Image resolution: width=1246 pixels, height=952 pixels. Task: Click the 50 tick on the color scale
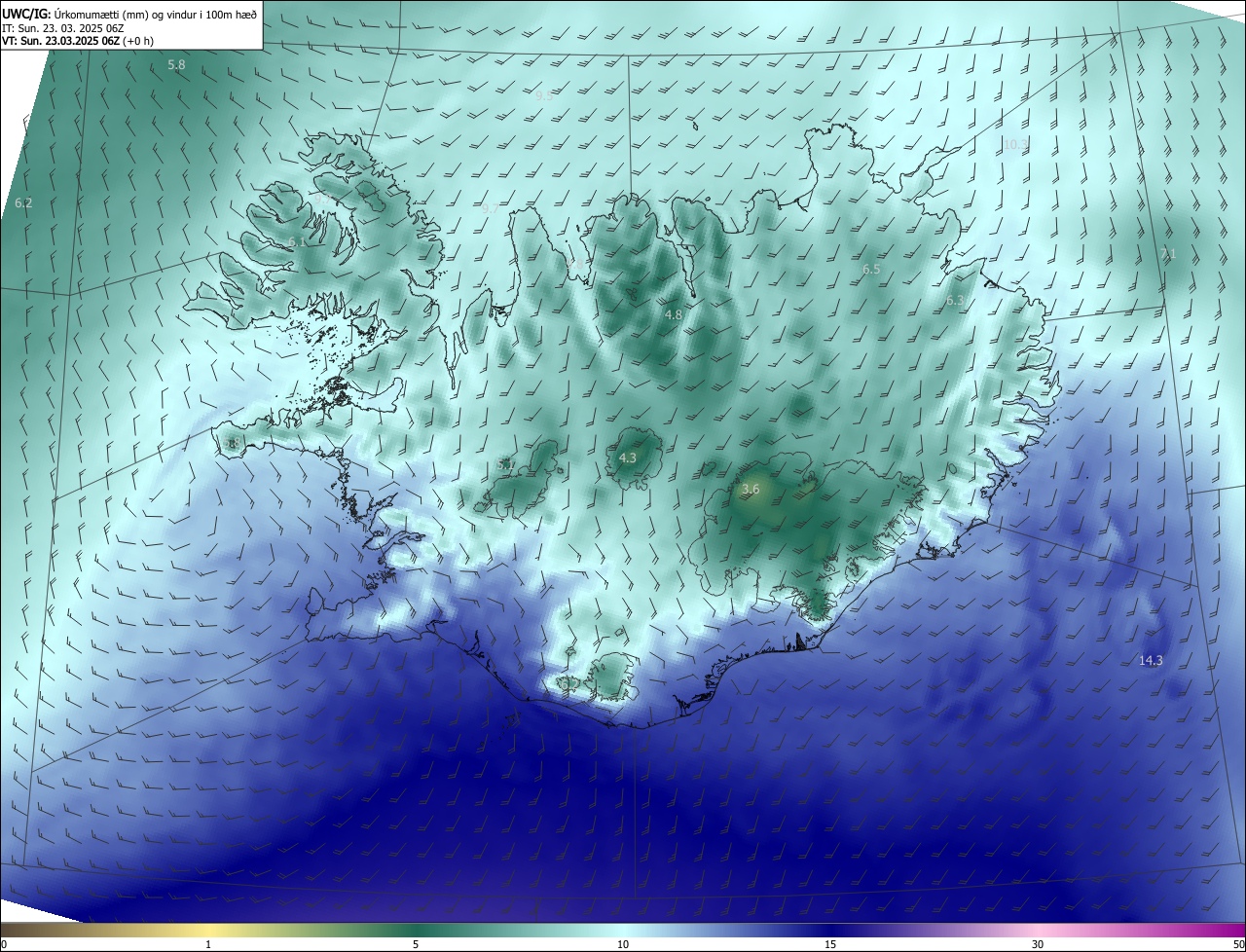pos(1238,944)
